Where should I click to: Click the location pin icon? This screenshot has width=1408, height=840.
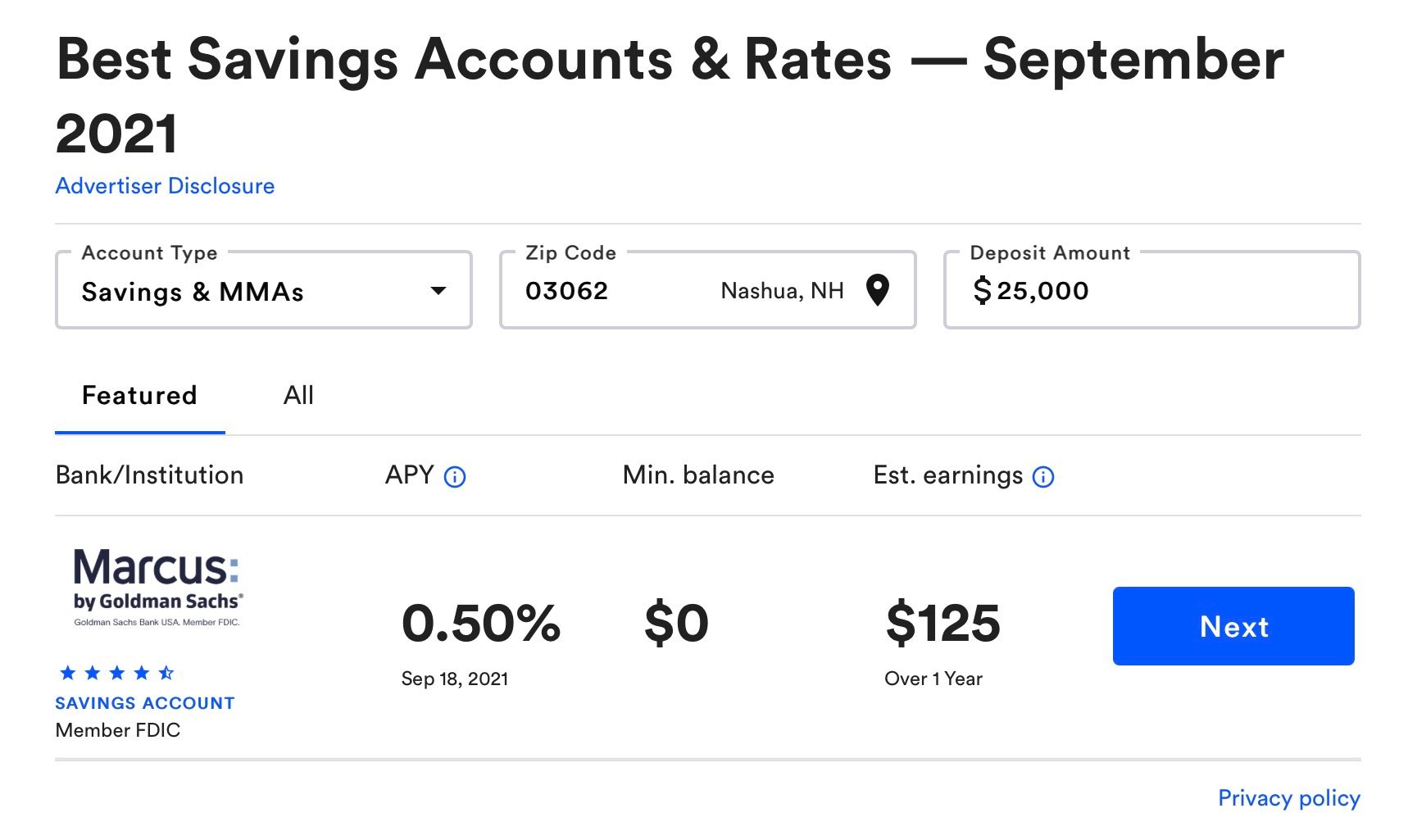point(878,290)
